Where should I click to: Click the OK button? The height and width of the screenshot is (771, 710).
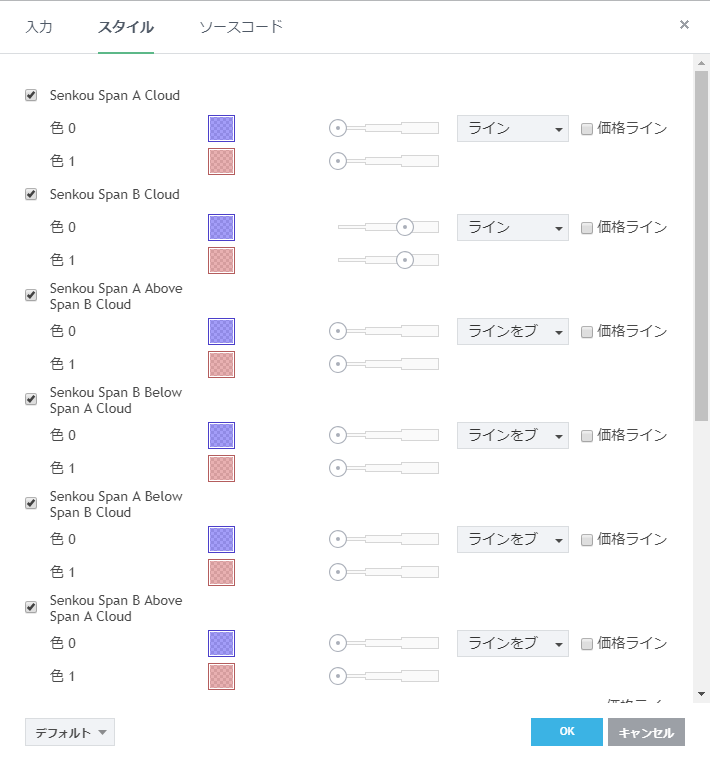point(566,732)
